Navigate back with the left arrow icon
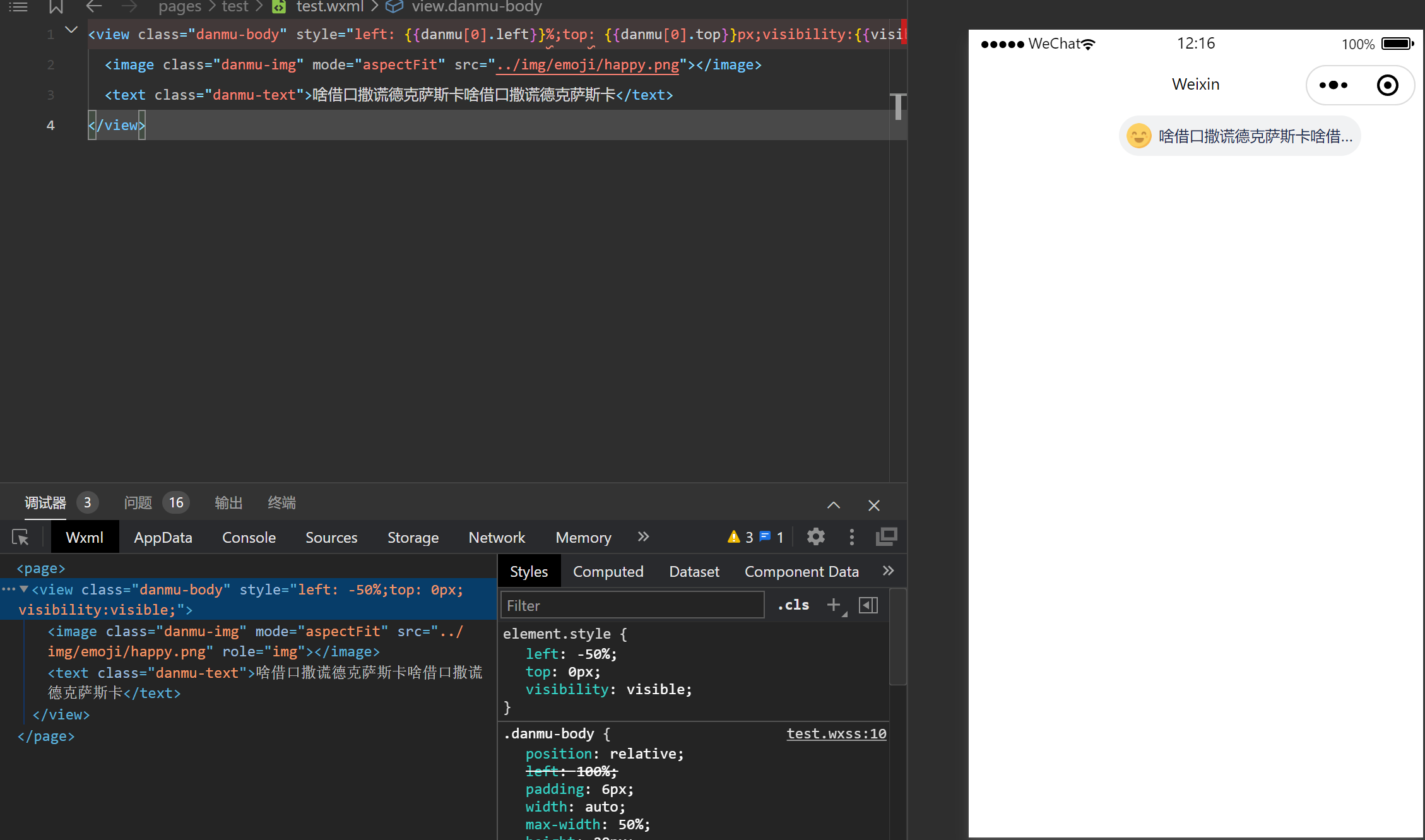This screenshot has width=1425, height=840. 94,7
